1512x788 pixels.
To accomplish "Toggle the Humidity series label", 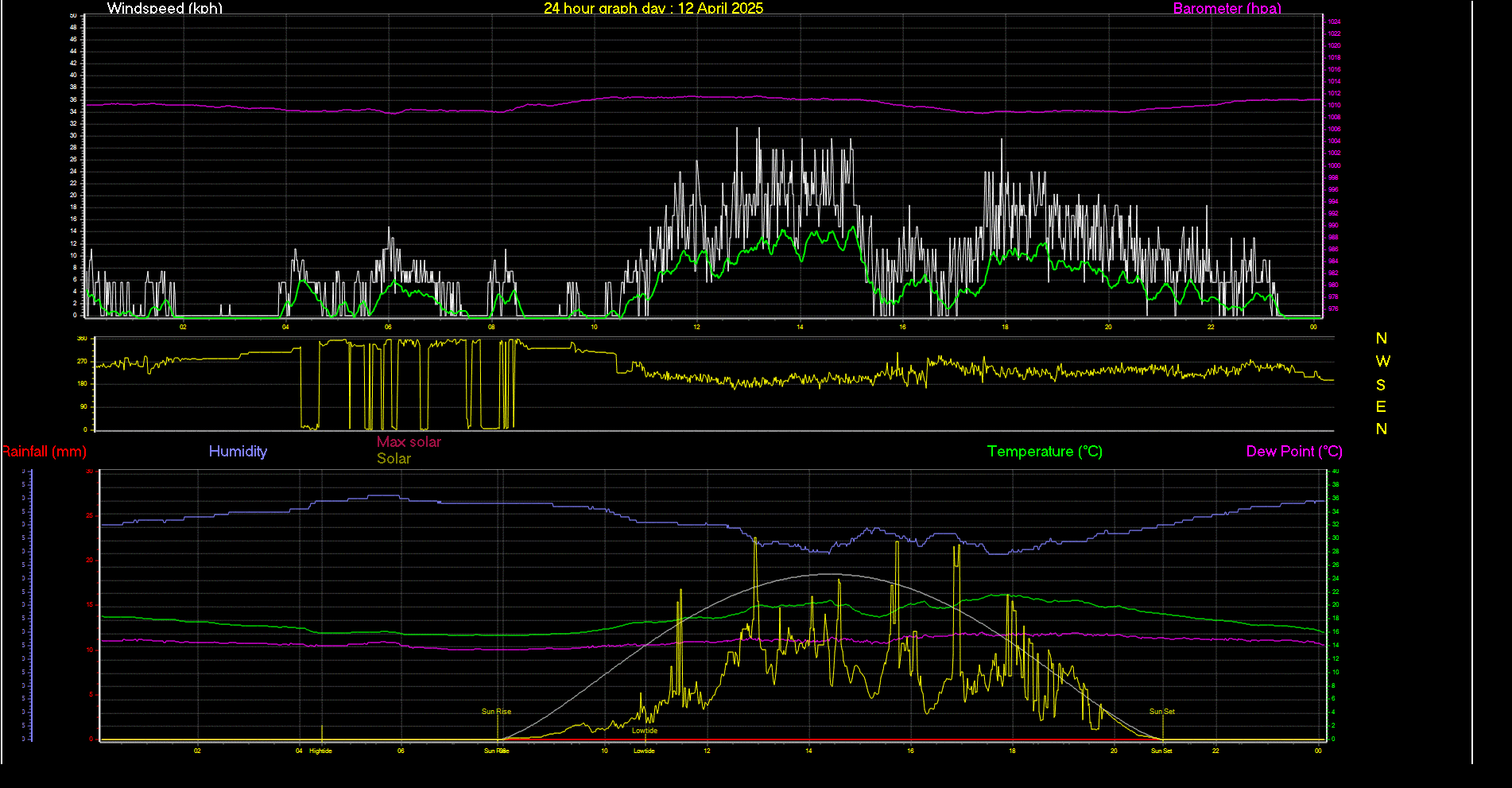I will [x=238, y=452].
